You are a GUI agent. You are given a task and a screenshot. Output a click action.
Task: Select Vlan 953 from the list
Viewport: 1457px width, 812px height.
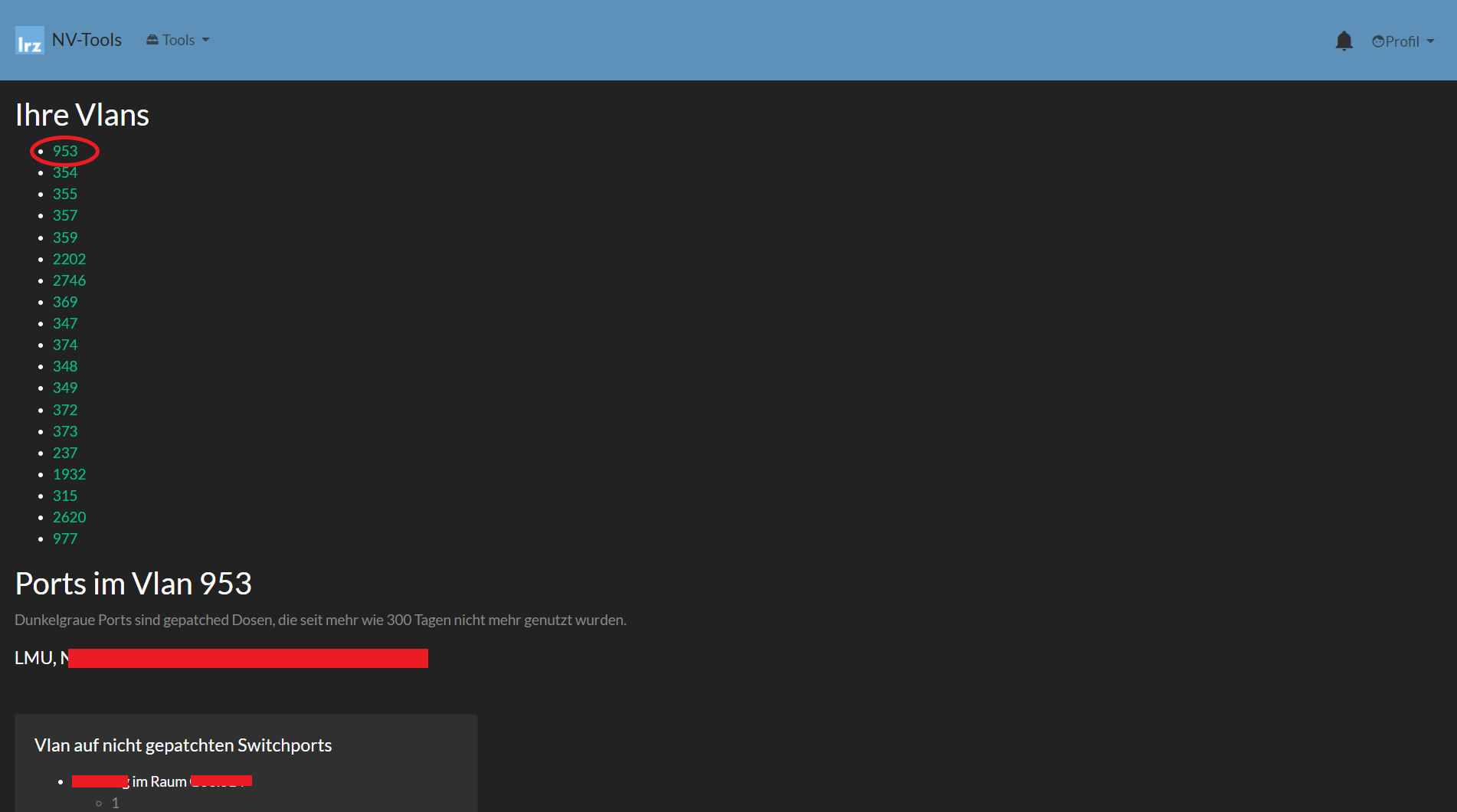coord(65,151)
